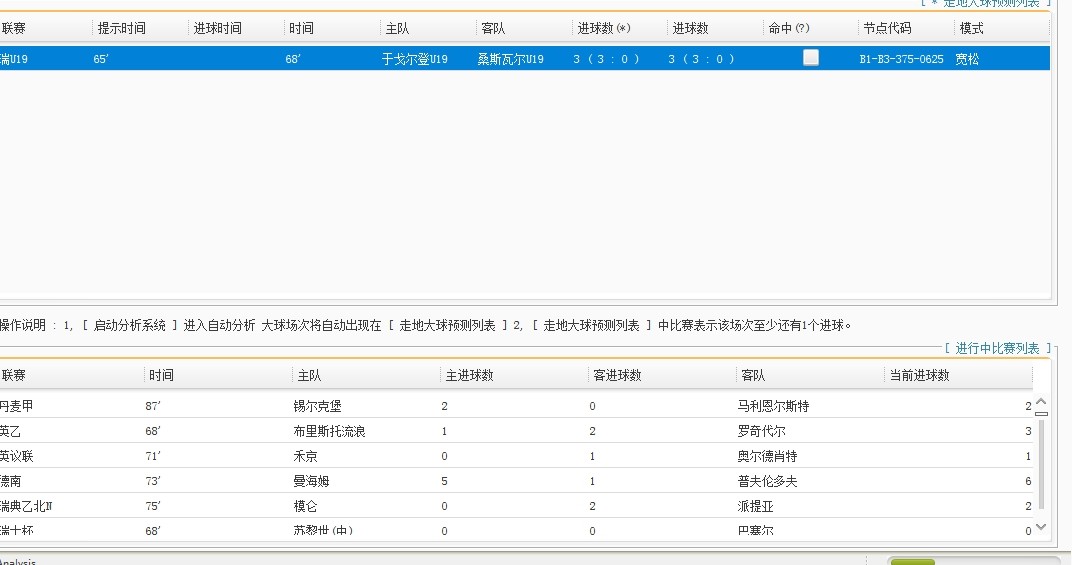The image size is (1072, 565).
Task: Click the 巴塞尔 away team cell
Action: point(755,530)
